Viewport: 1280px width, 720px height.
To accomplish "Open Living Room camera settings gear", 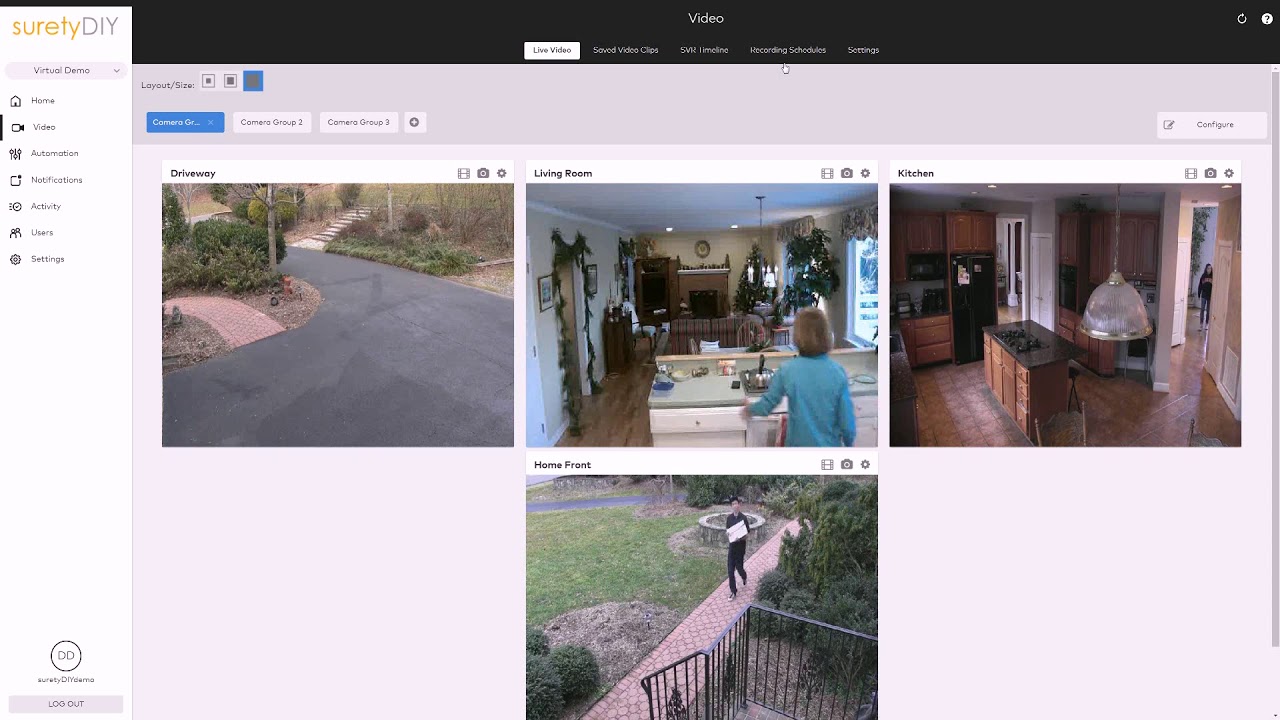I will 866,173.
